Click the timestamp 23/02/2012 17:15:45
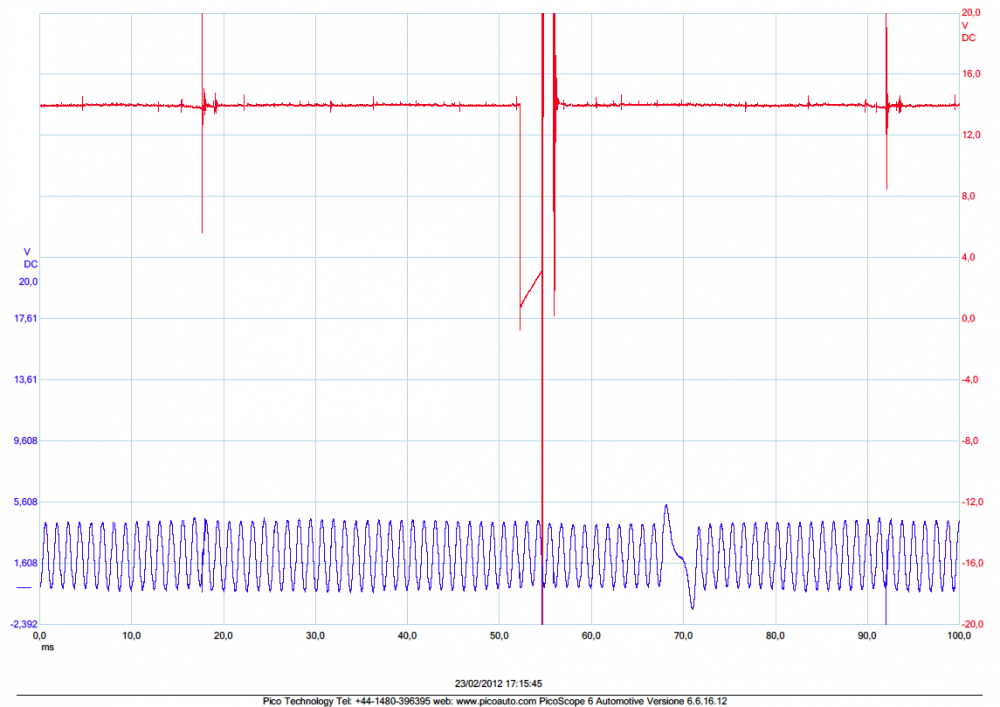 click(x=498, y=684)
